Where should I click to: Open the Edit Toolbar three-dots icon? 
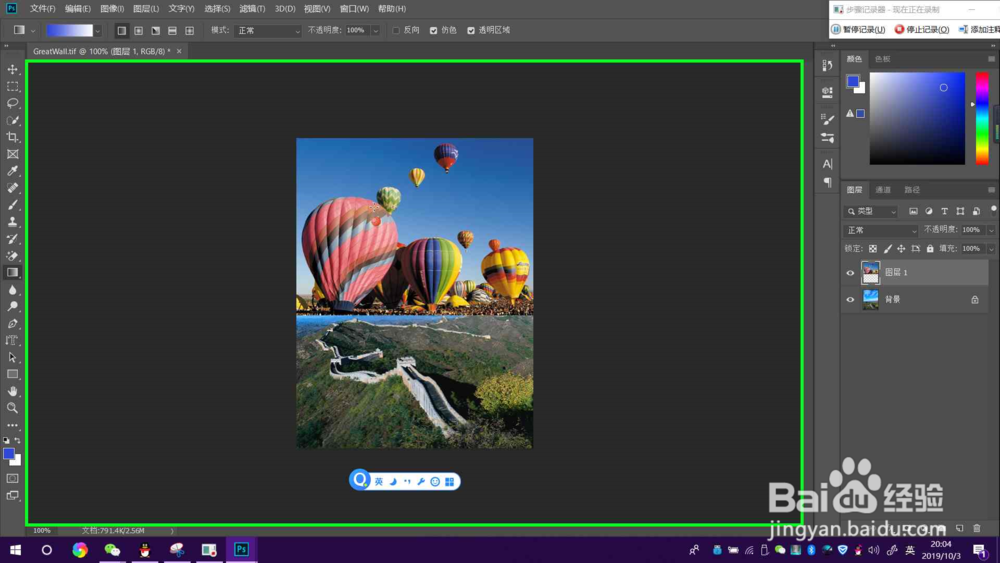pyautogui.click(x=12, y=425)
